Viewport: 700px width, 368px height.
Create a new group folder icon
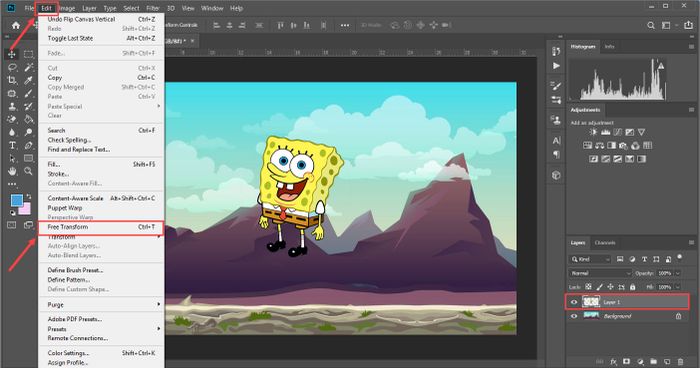click(654, 361)
